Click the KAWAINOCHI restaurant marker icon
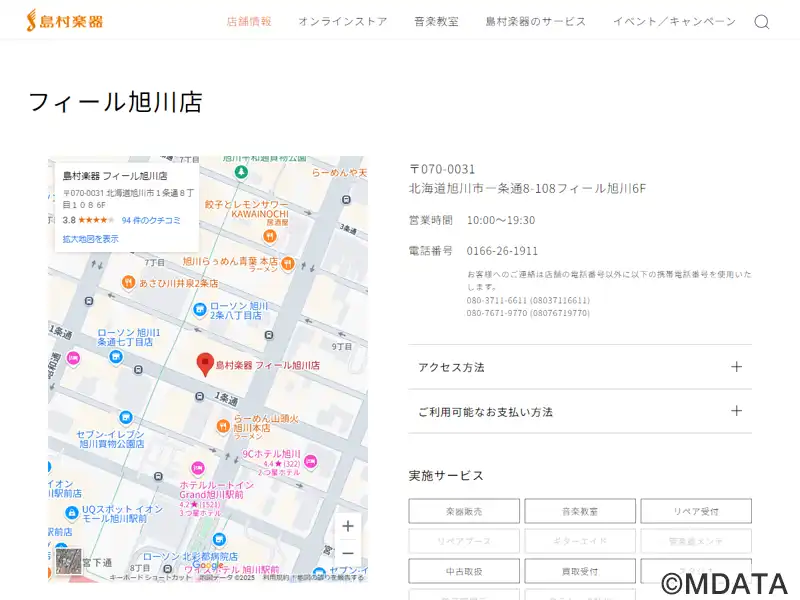The image size is (800, 600). pos(270,236)
